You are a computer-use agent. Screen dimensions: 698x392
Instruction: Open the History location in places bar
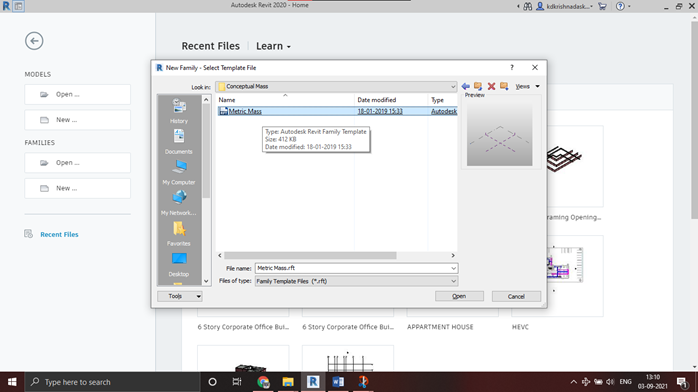point(179,111)
